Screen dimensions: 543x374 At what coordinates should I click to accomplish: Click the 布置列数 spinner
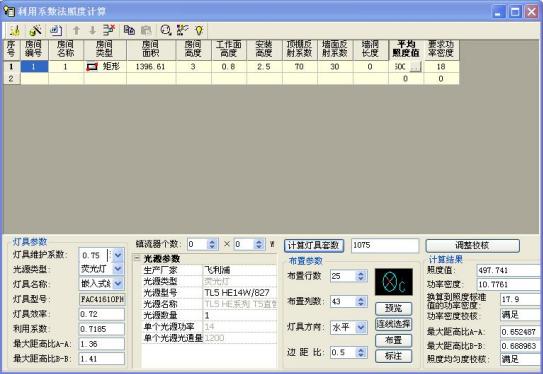click(361, 301)
